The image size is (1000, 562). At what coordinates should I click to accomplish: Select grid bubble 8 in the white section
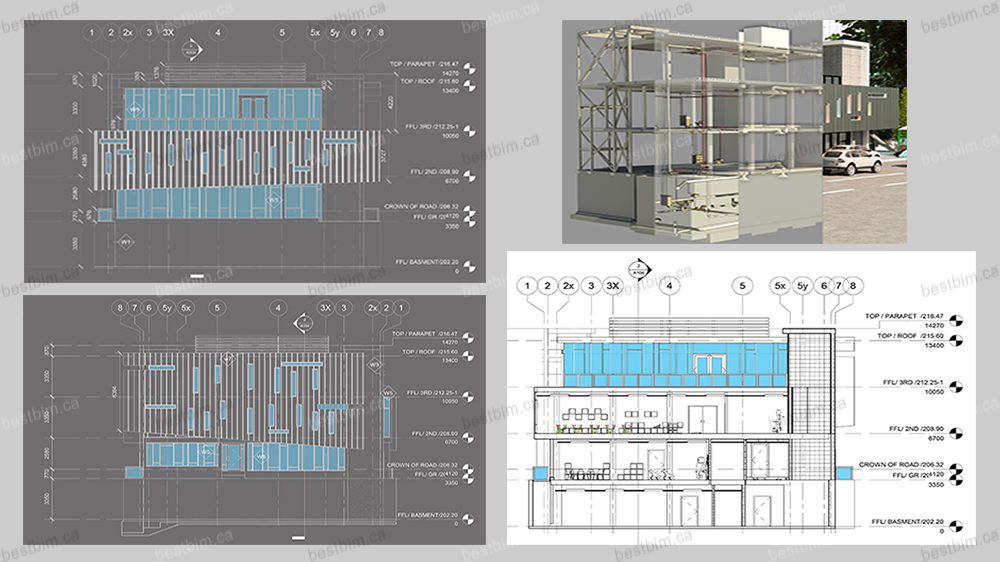(853, 286)
